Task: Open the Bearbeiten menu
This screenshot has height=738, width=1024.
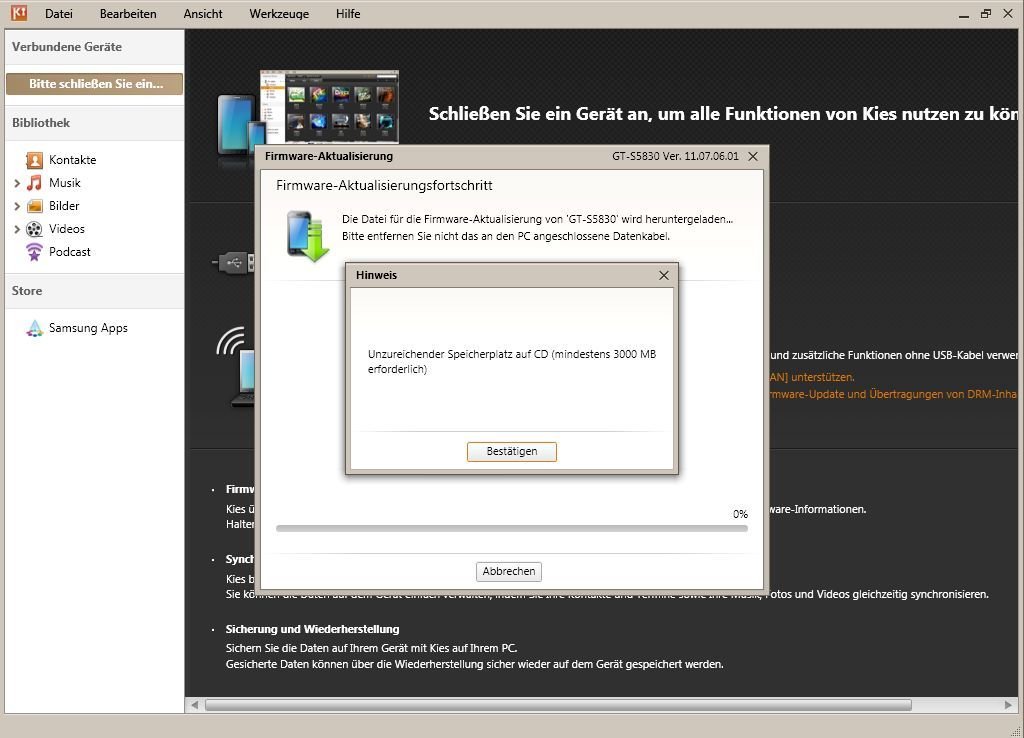Action: click(128, 14)
